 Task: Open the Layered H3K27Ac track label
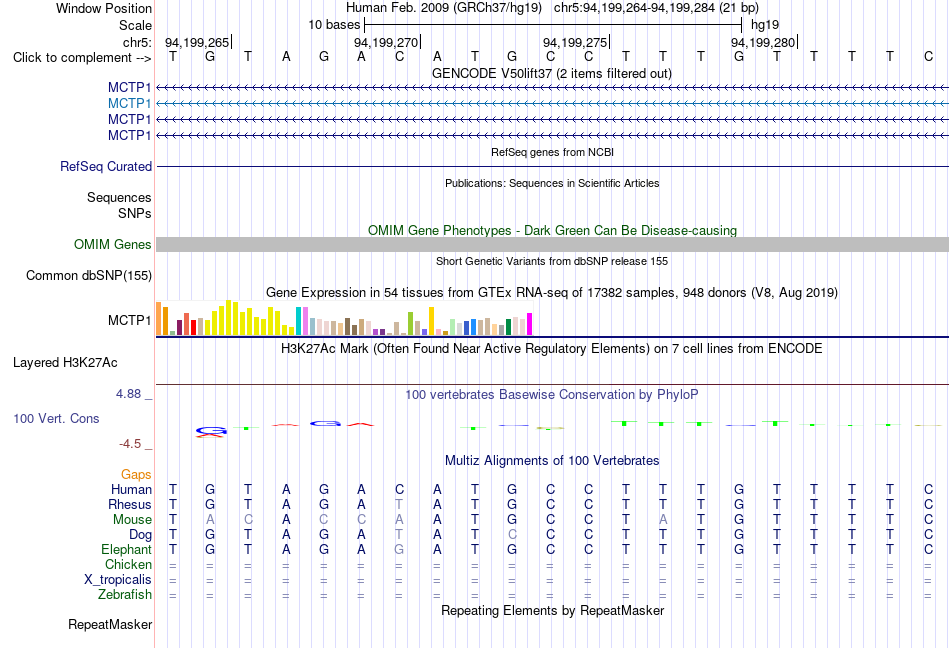coord(65,363)
